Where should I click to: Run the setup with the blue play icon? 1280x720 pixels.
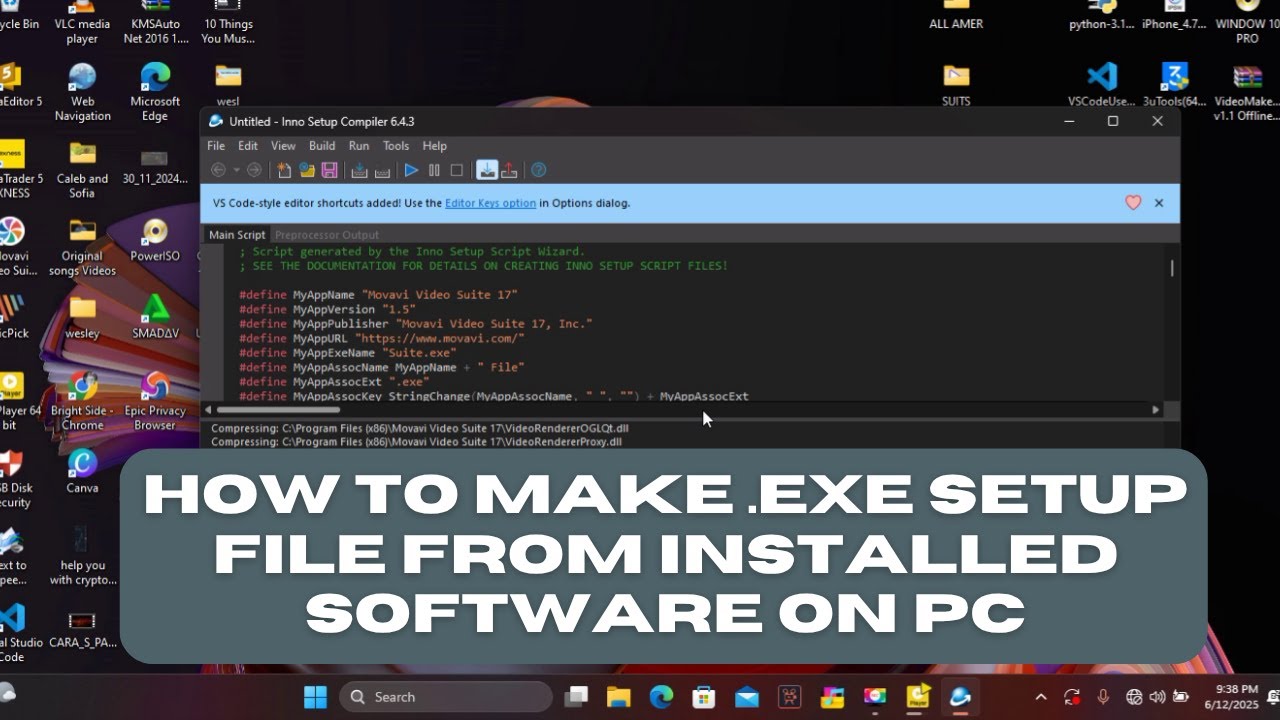click(x=411, y=170)
